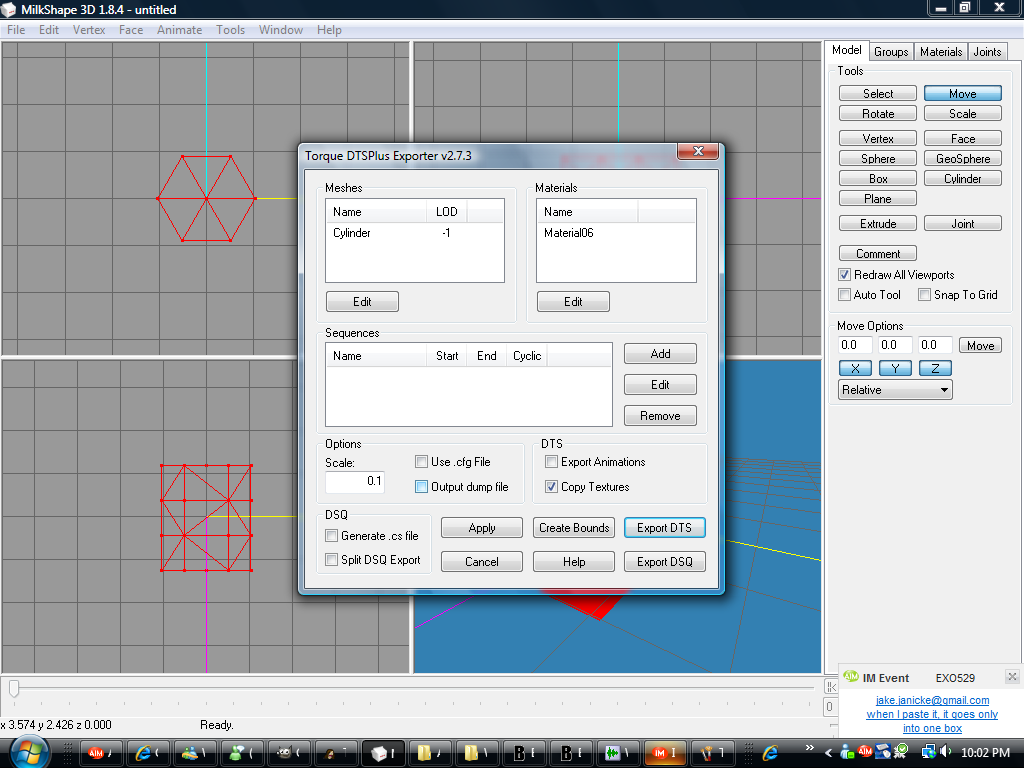1024x768 pixels.
Task: Select the Cylinder tool button
Action: point(963,178)
